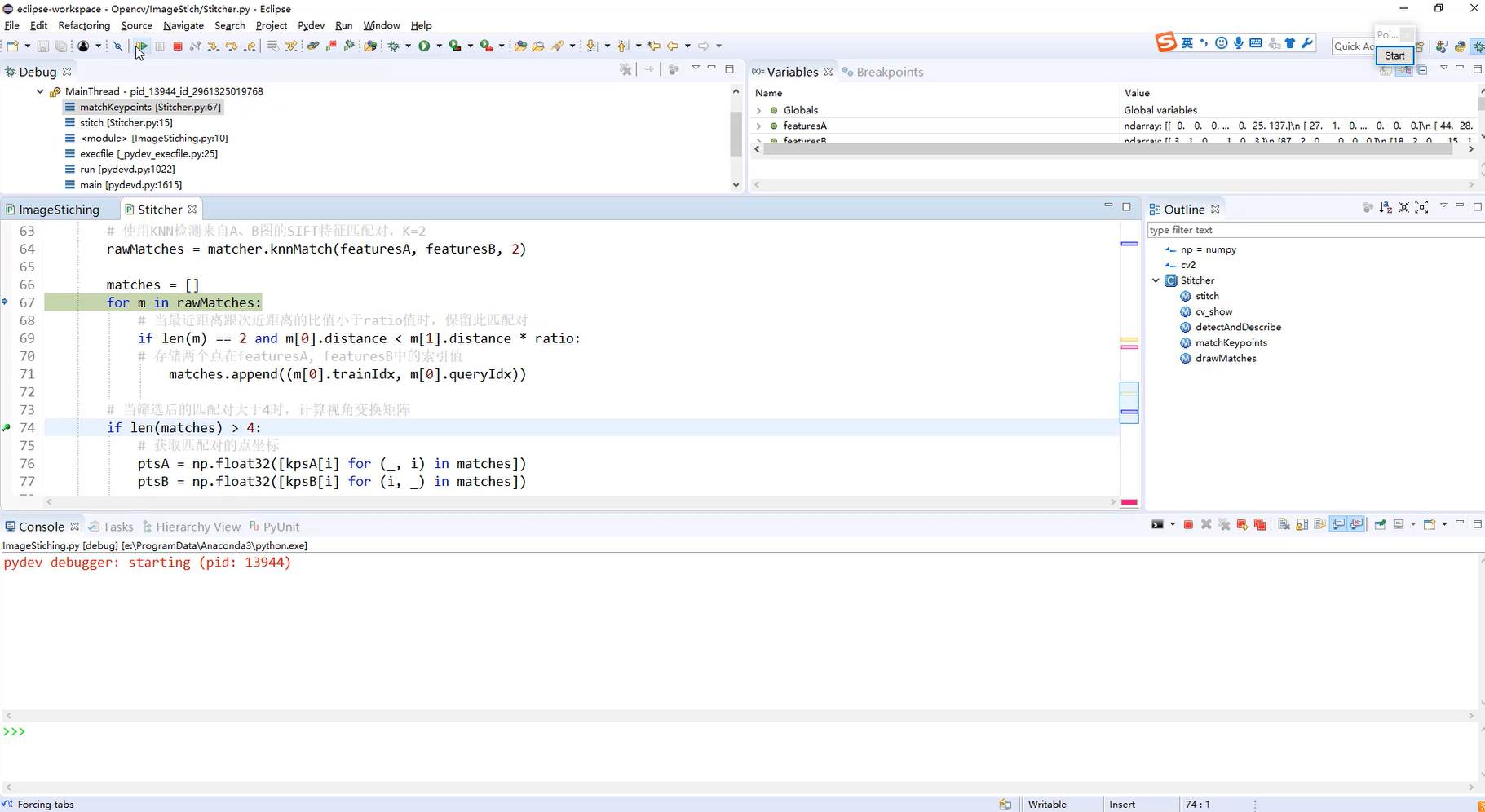Screen dimensions: 1485x812
Task: Open the Pydev menu
Action: (x=312, y=25)
